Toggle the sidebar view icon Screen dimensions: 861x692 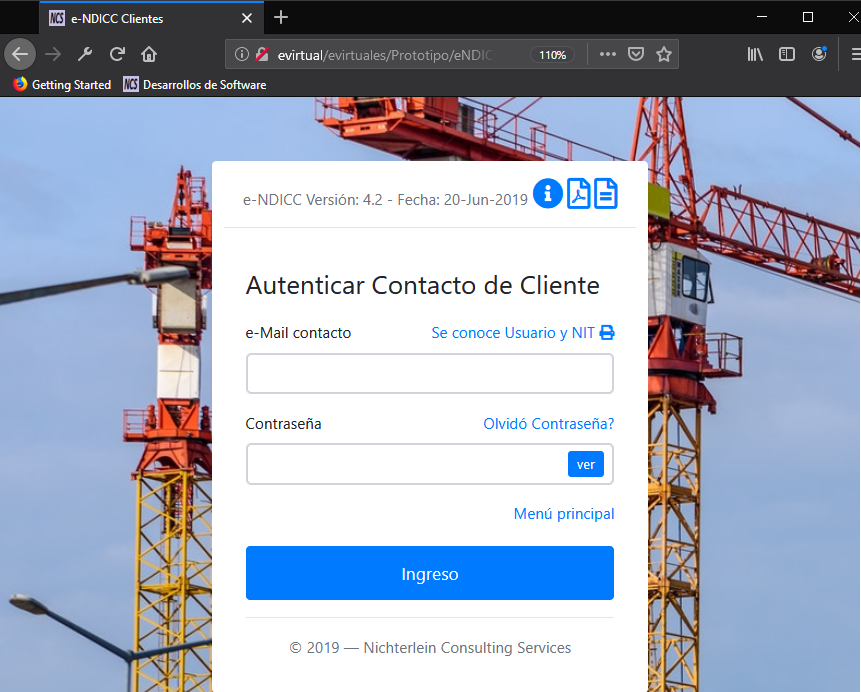tap(787, 54)
